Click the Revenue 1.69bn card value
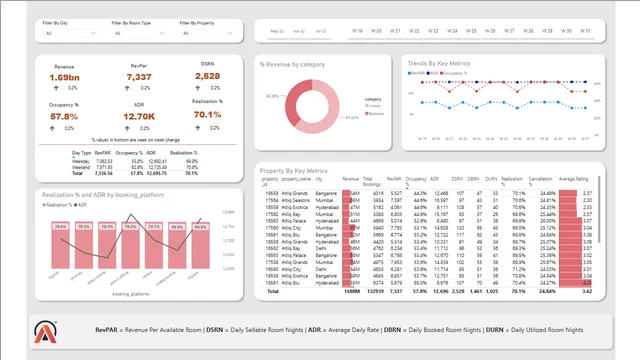640x360 pixels. pos(64,78)
